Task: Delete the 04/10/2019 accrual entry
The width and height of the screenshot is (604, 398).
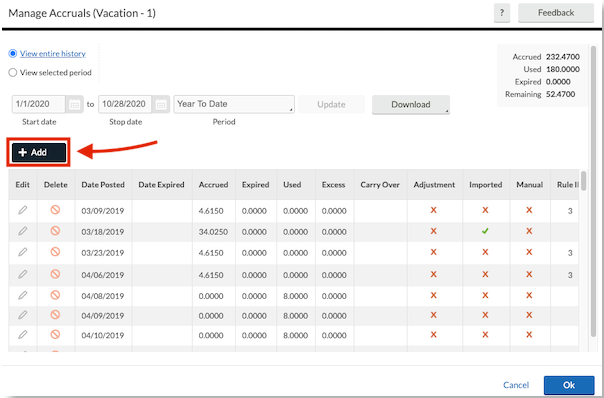Action: pyautogui.click(x=55, y=334)
